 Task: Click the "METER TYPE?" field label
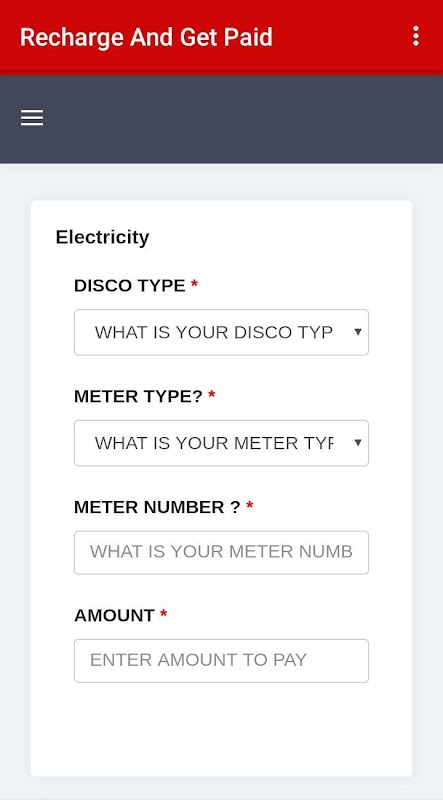pyautogui.click(x=138, y=396)
